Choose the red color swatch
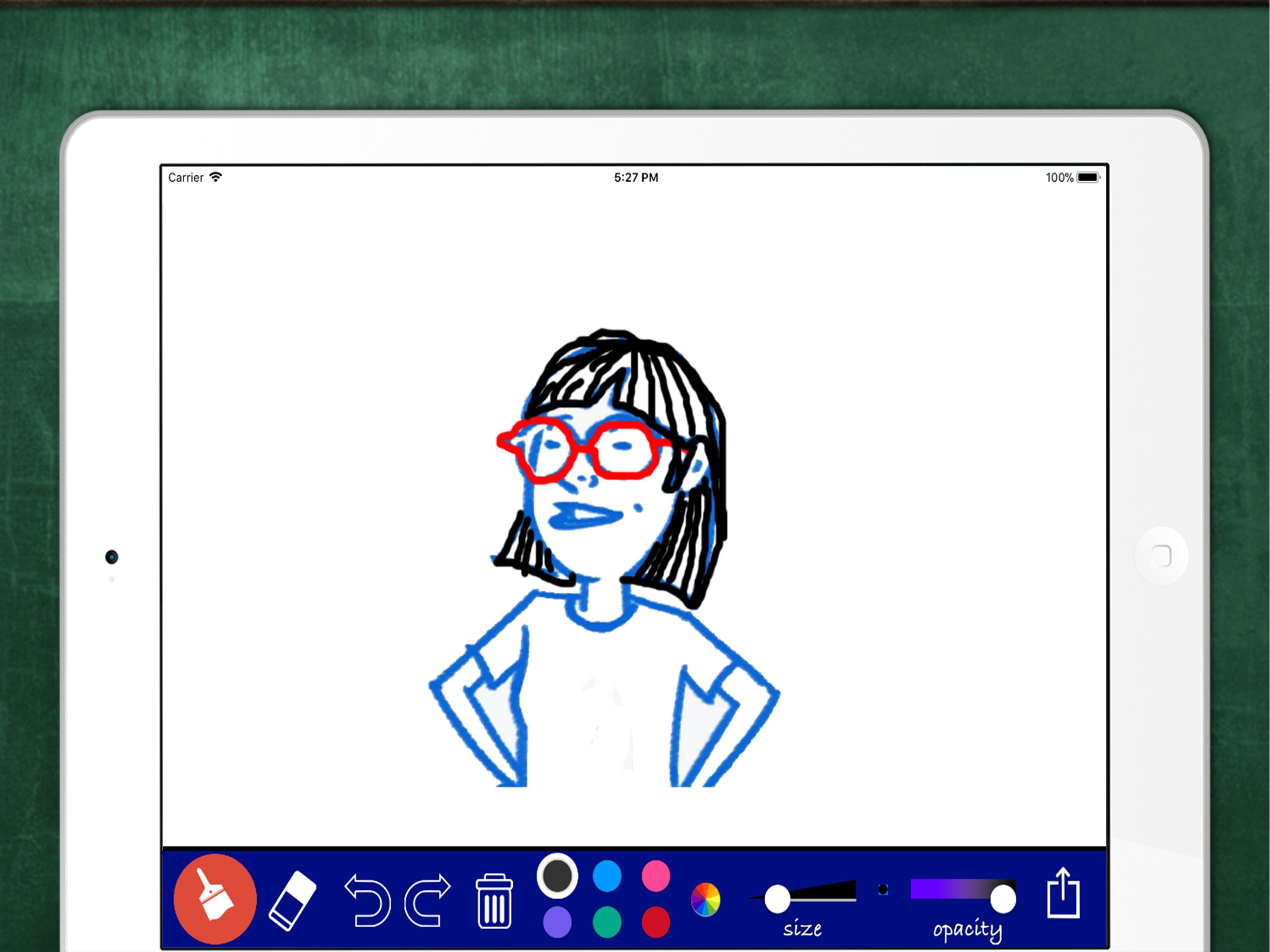This screenshot has height=952, width=1270. [655, 922]
